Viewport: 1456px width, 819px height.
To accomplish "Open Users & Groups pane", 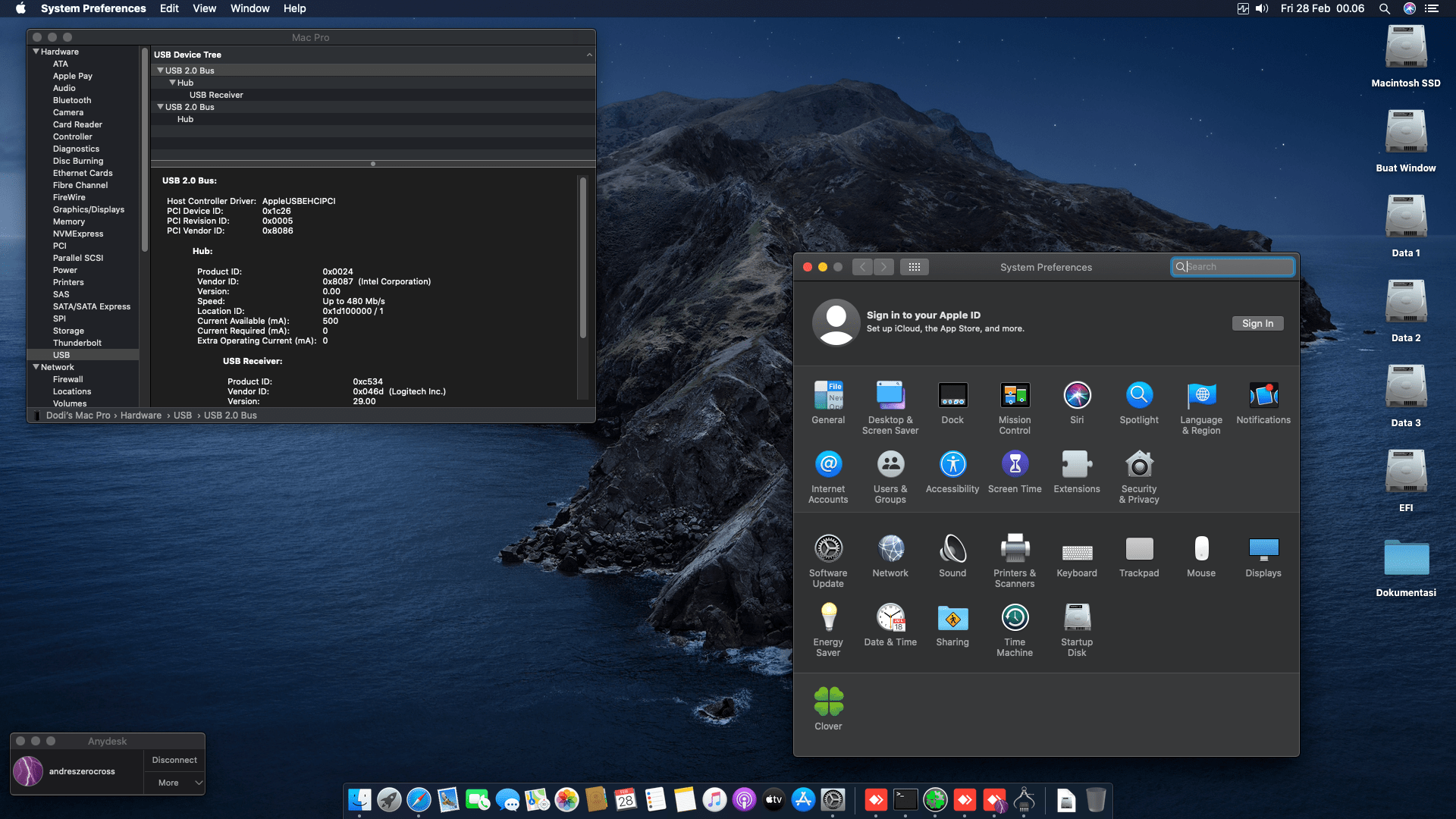I will point(890,477).
